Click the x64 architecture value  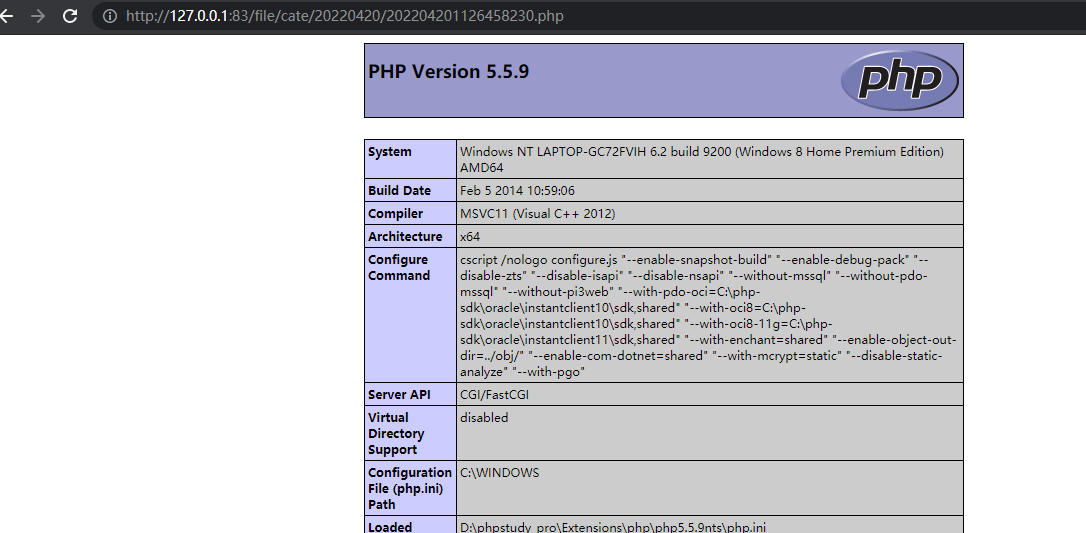point(470,236)
